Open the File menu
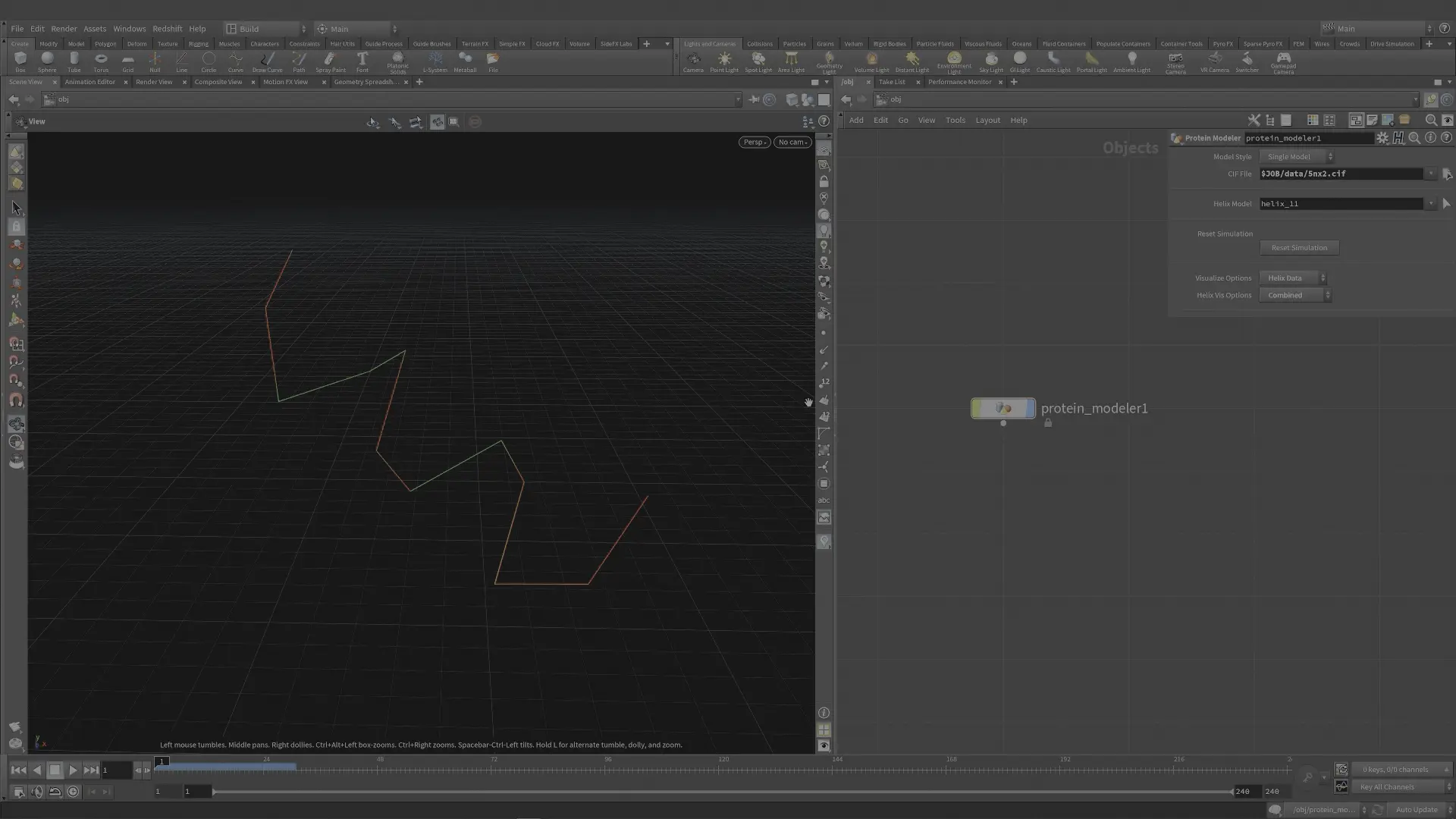Viewport: 1456px width, 819px height. point(17,29)
